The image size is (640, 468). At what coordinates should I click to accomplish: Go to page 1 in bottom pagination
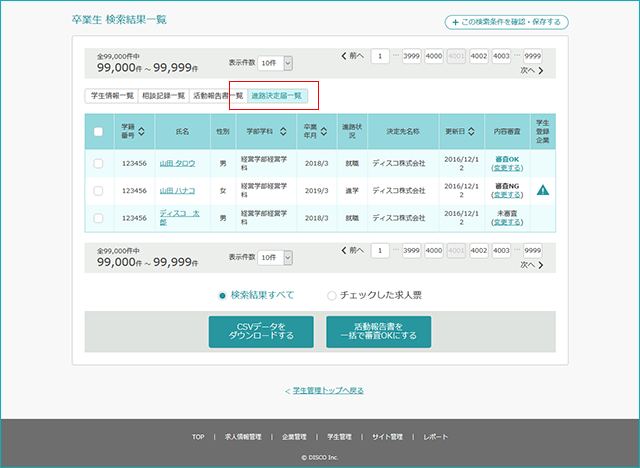point(380,250)
